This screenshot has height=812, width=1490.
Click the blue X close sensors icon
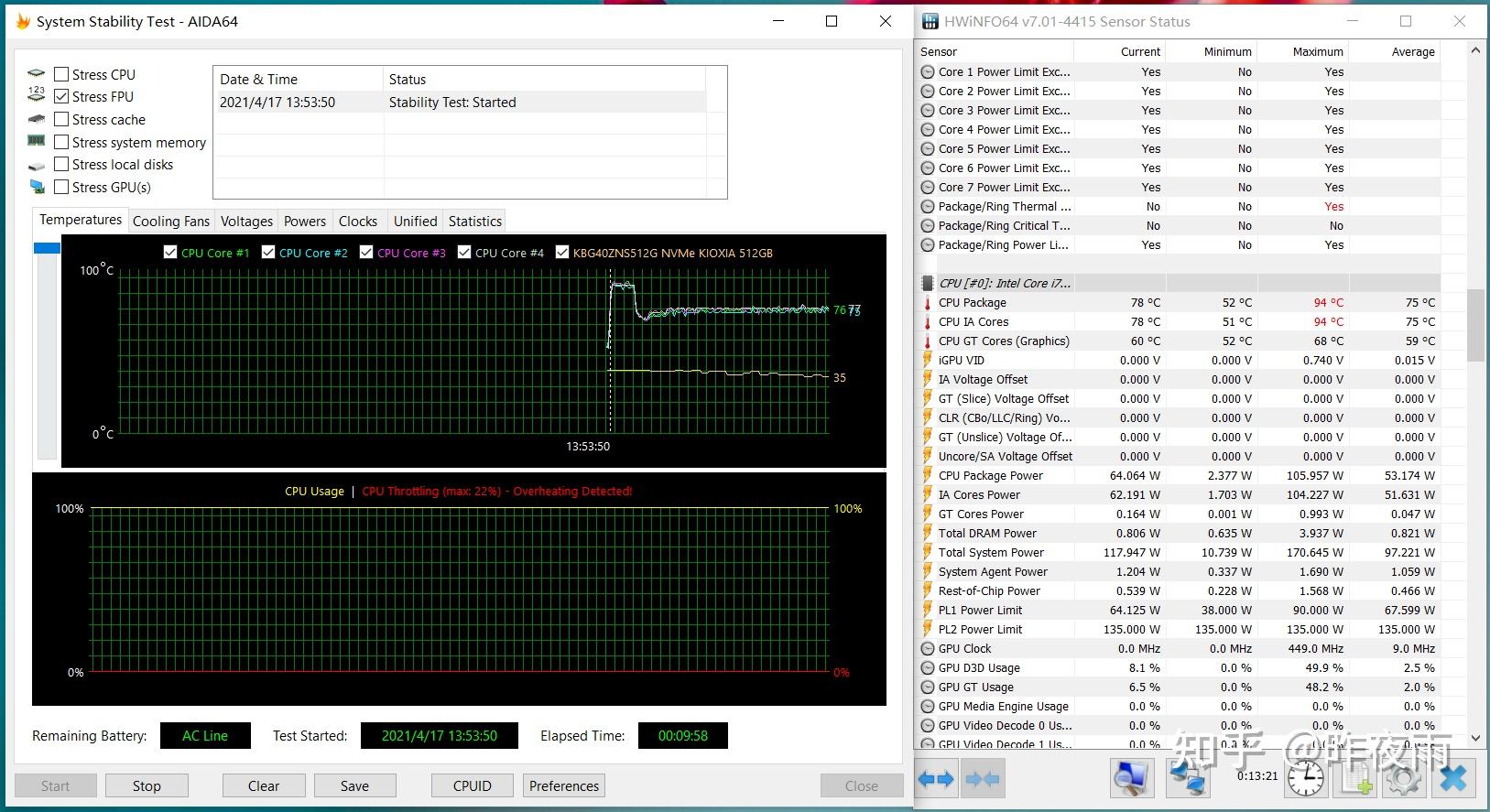click(x=1453, y=779)
